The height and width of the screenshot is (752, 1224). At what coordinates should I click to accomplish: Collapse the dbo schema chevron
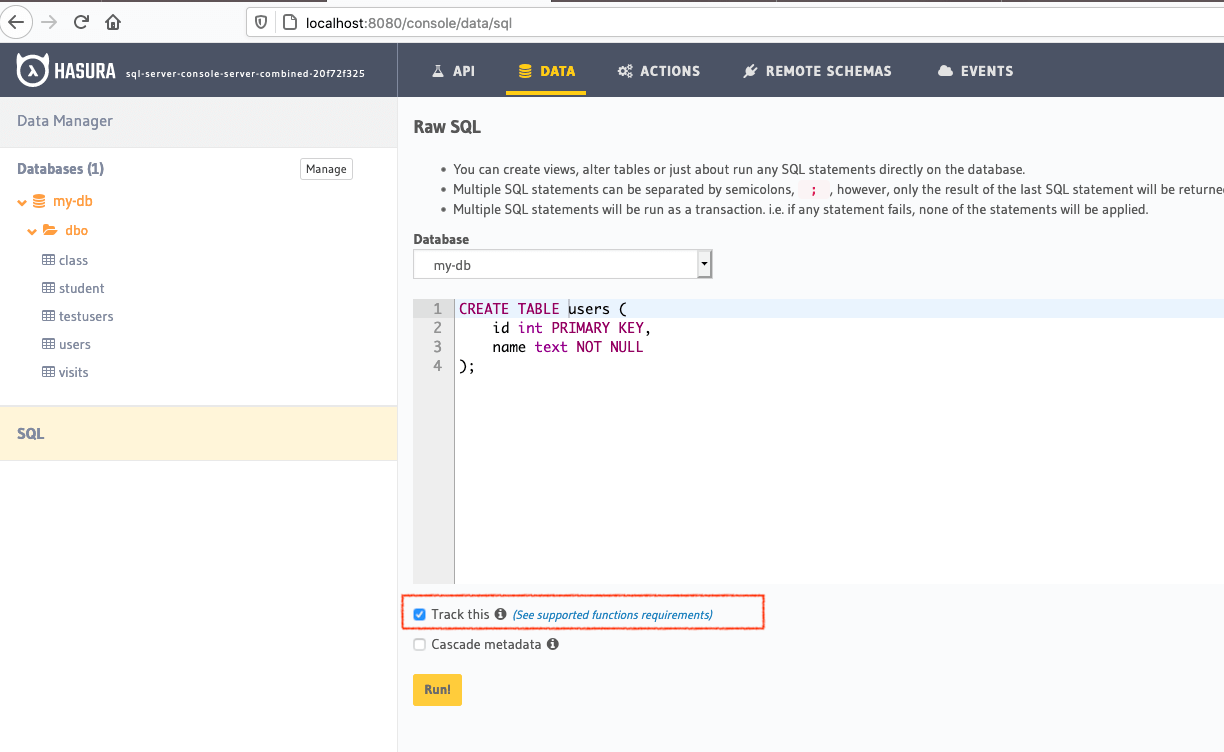point(32,232)
